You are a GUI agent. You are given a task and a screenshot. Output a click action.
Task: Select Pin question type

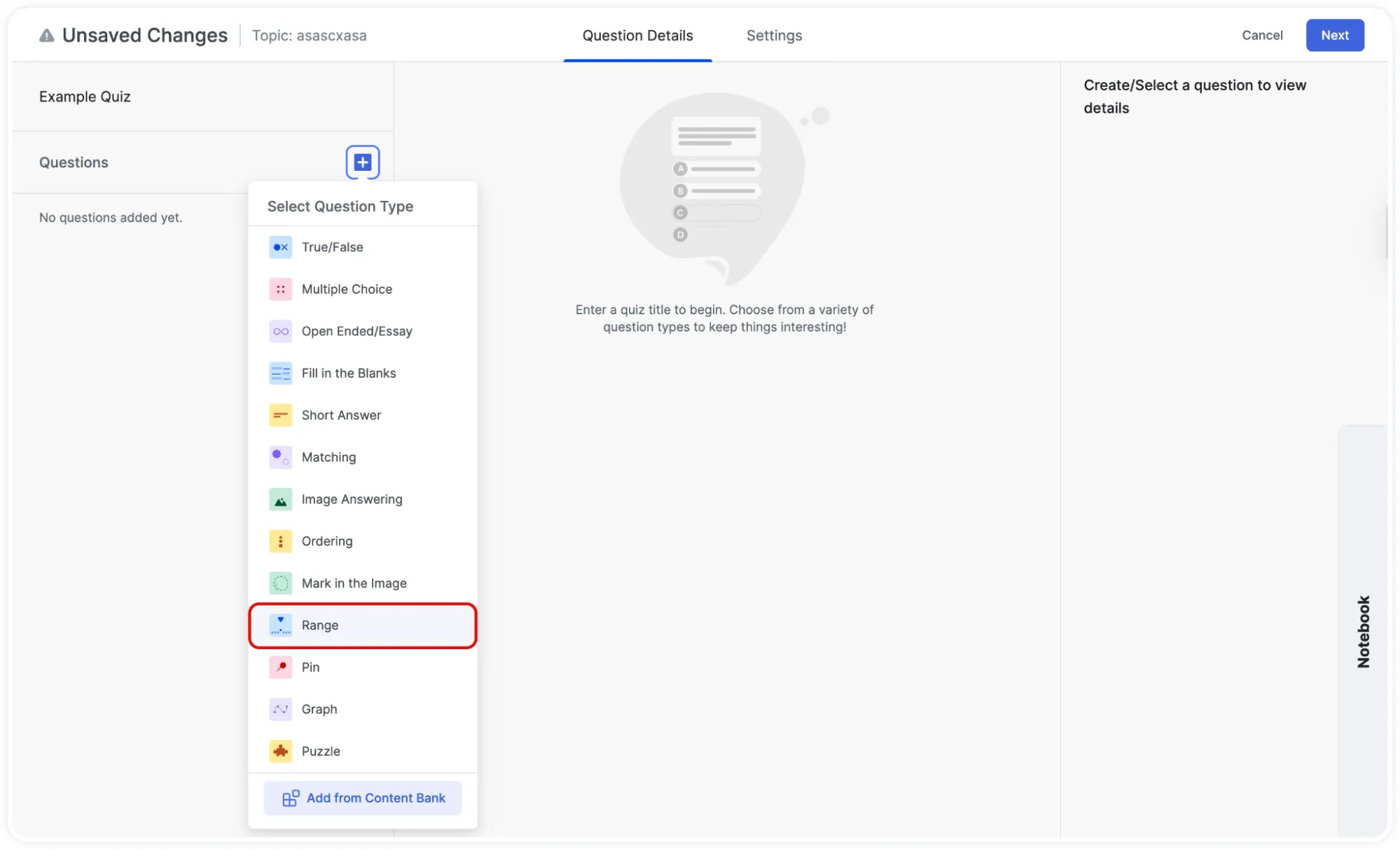[363, 667]
